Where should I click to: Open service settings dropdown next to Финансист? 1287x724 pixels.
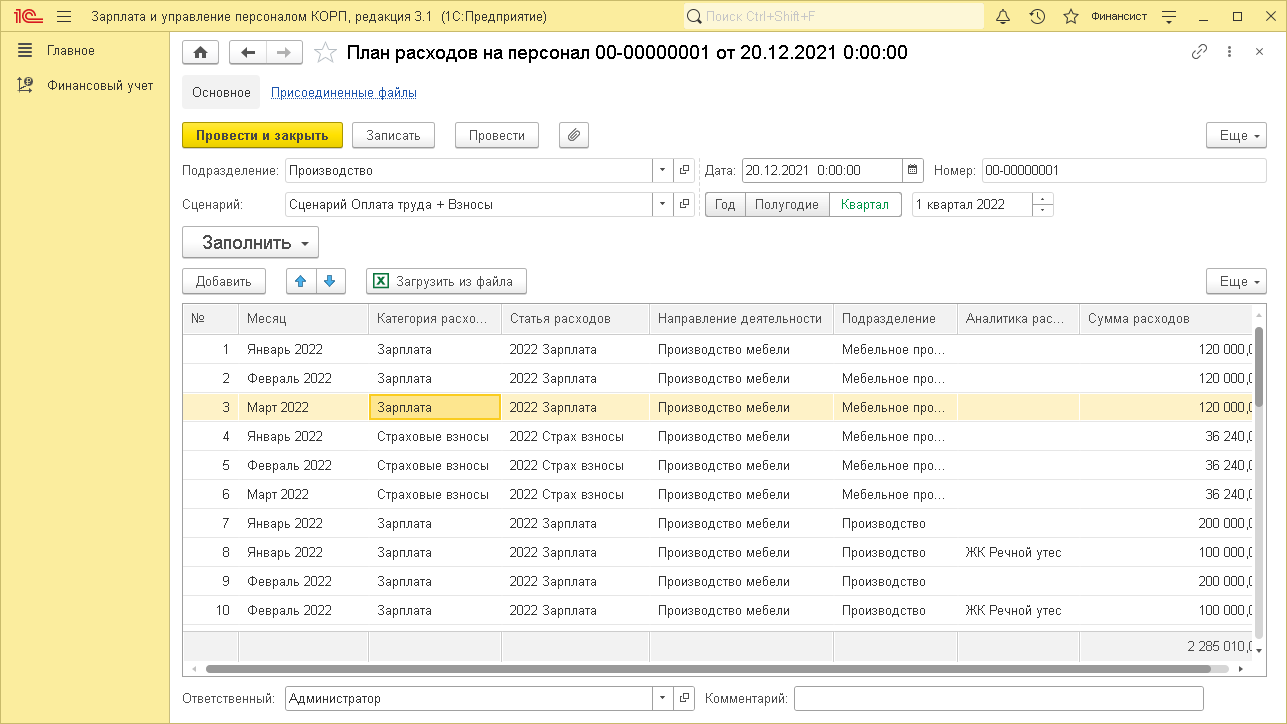coord(1167,17)
